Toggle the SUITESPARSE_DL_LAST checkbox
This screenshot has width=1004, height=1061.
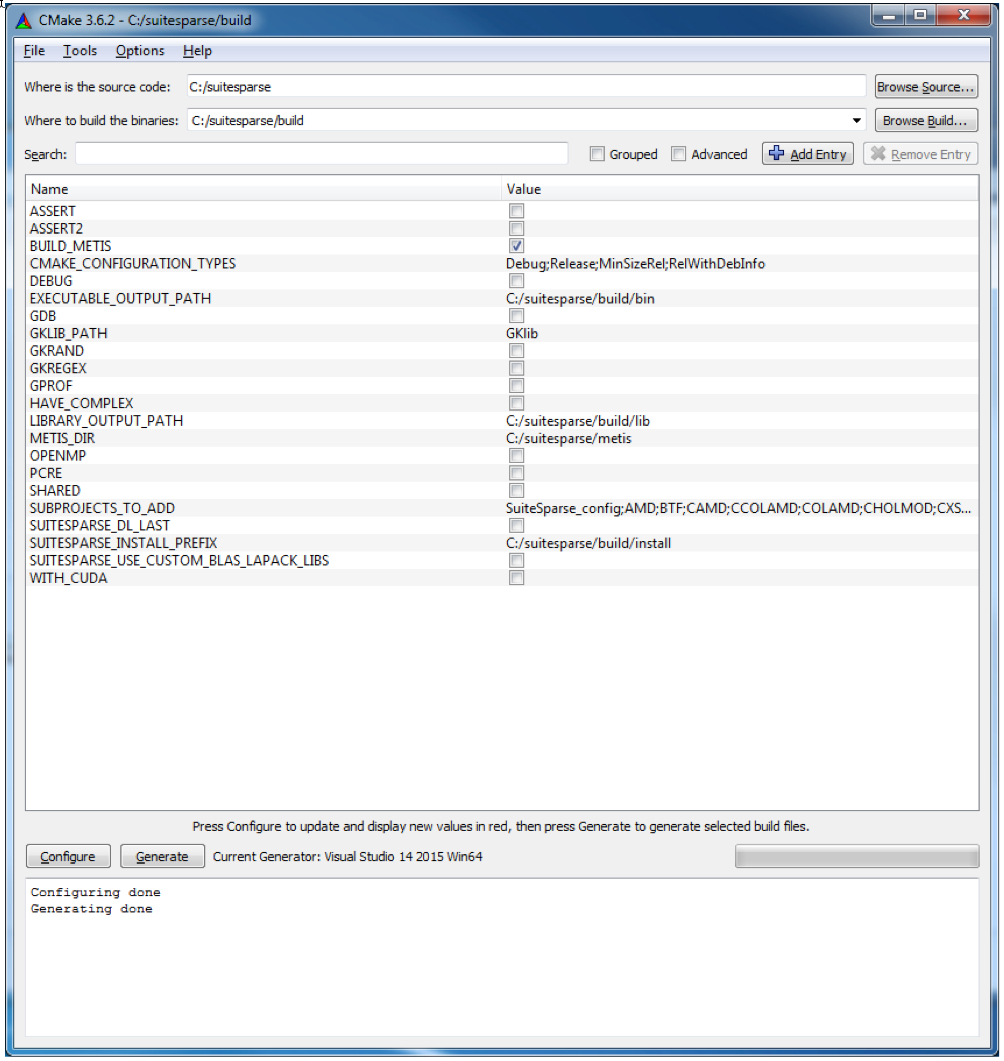point(518,526)
